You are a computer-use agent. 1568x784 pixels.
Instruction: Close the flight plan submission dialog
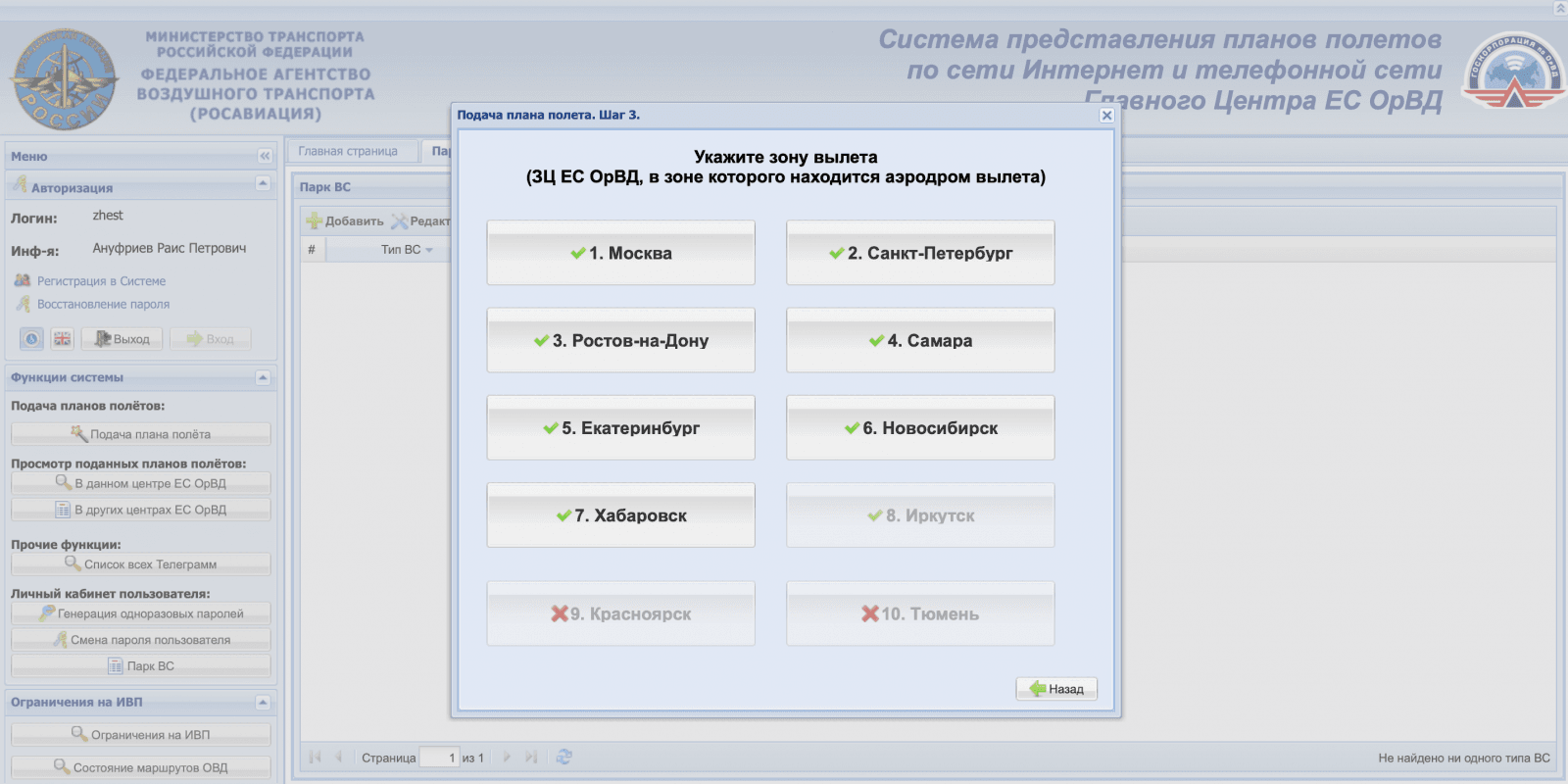(1106, 116)
